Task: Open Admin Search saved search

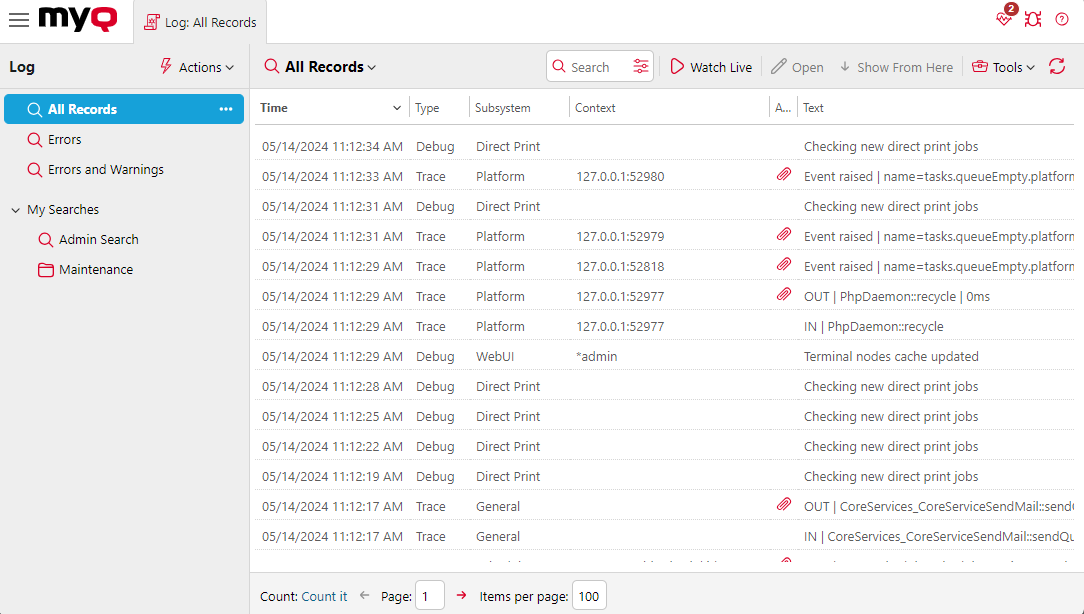Action: (x=98, y=239)
